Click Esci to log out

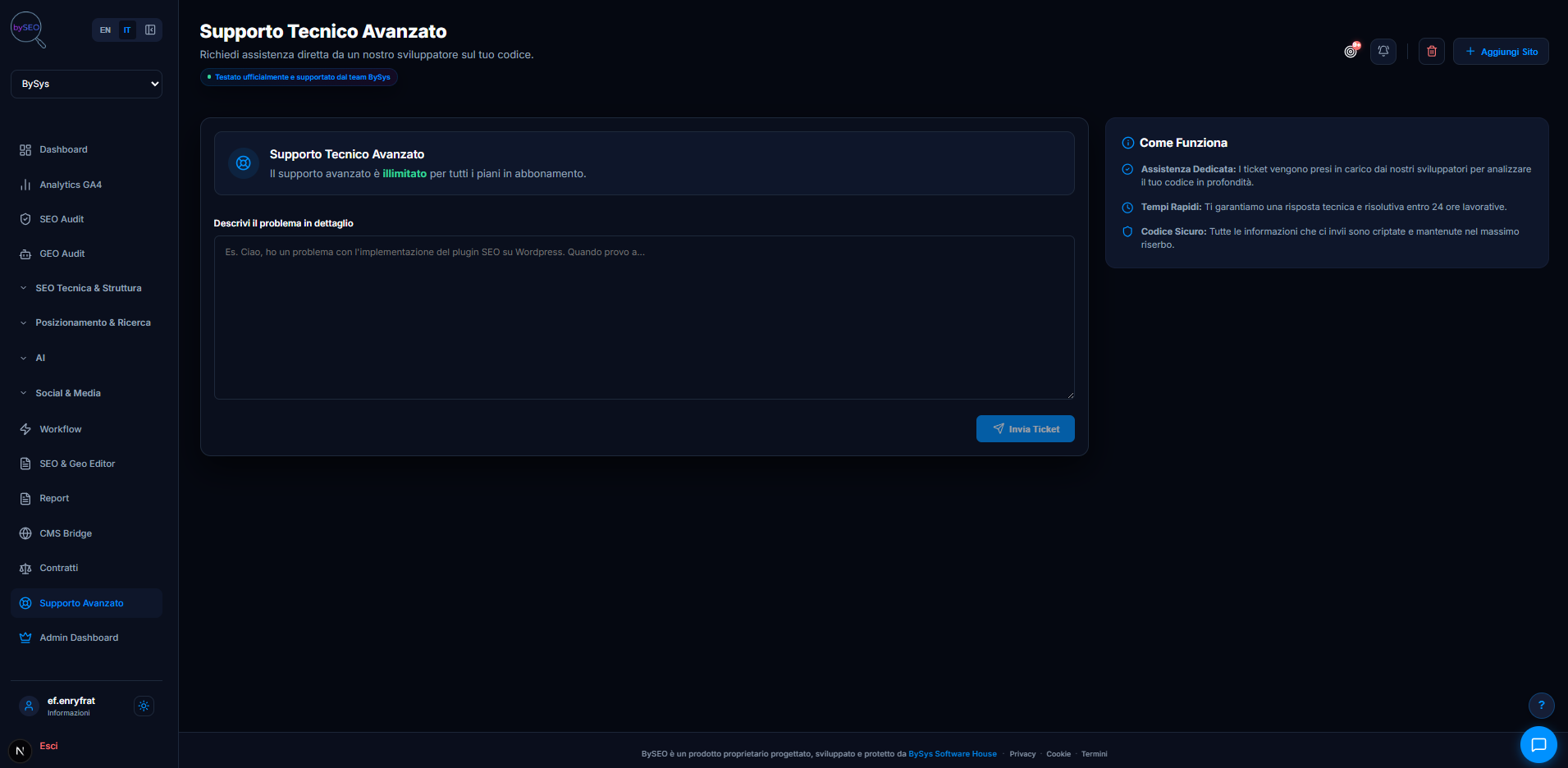pyautogui.click(x=48, y=746)
